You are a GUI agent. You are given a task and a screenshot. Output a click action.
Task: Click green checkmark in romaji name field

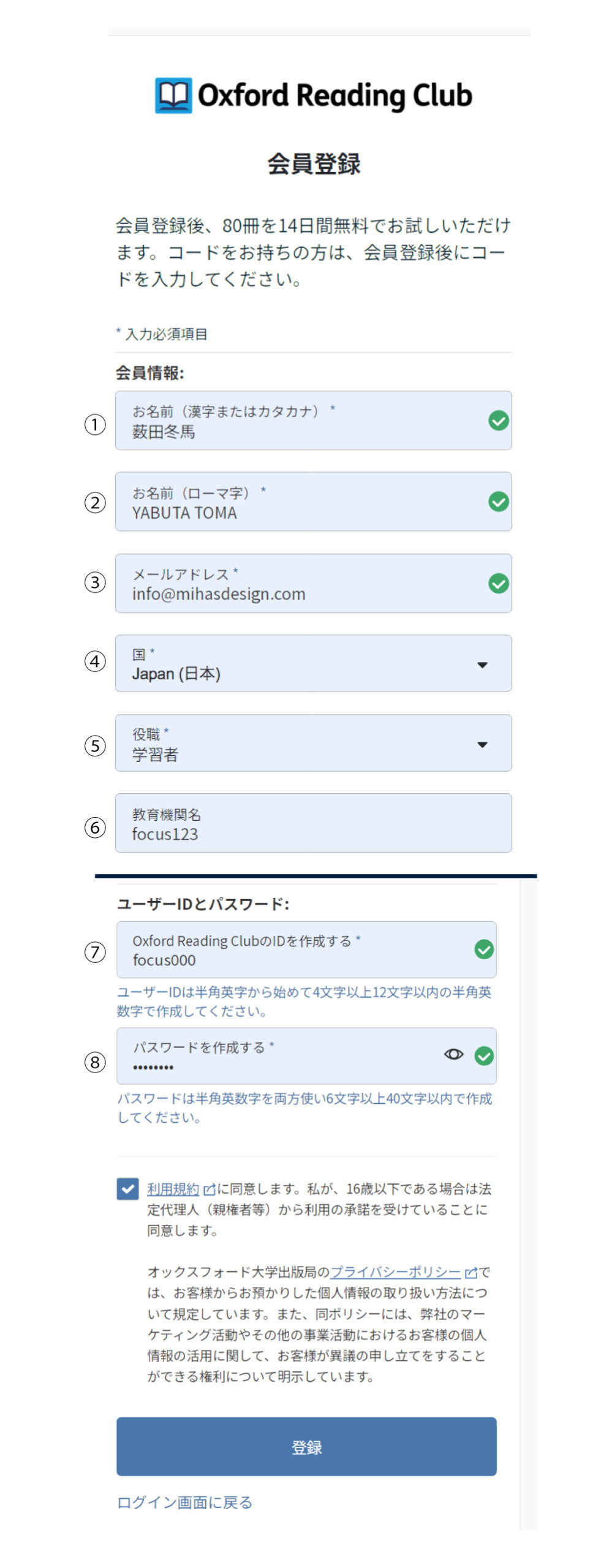point(498,502)
